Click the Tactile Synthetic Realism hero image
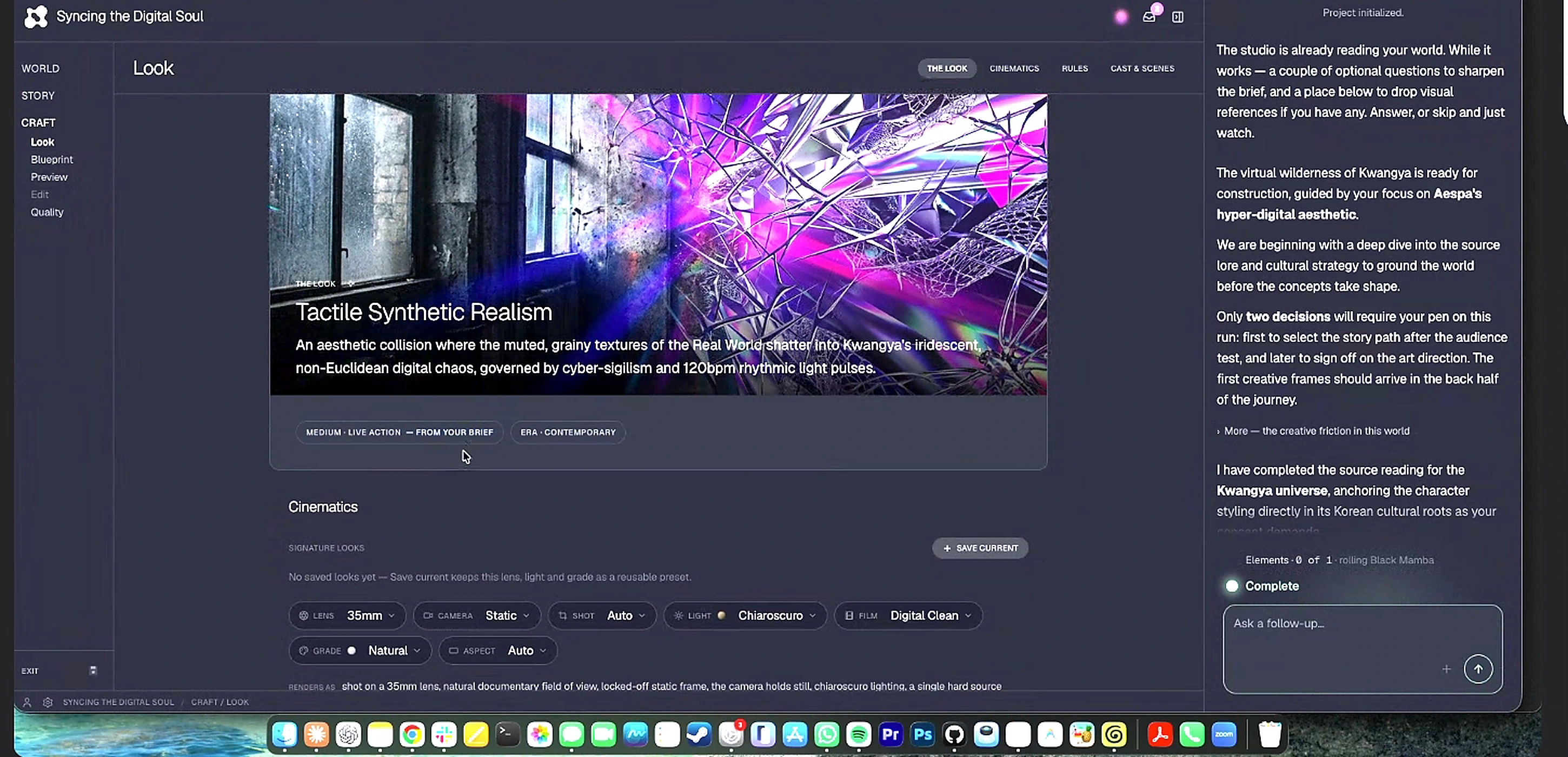 (x=658, y=244)
